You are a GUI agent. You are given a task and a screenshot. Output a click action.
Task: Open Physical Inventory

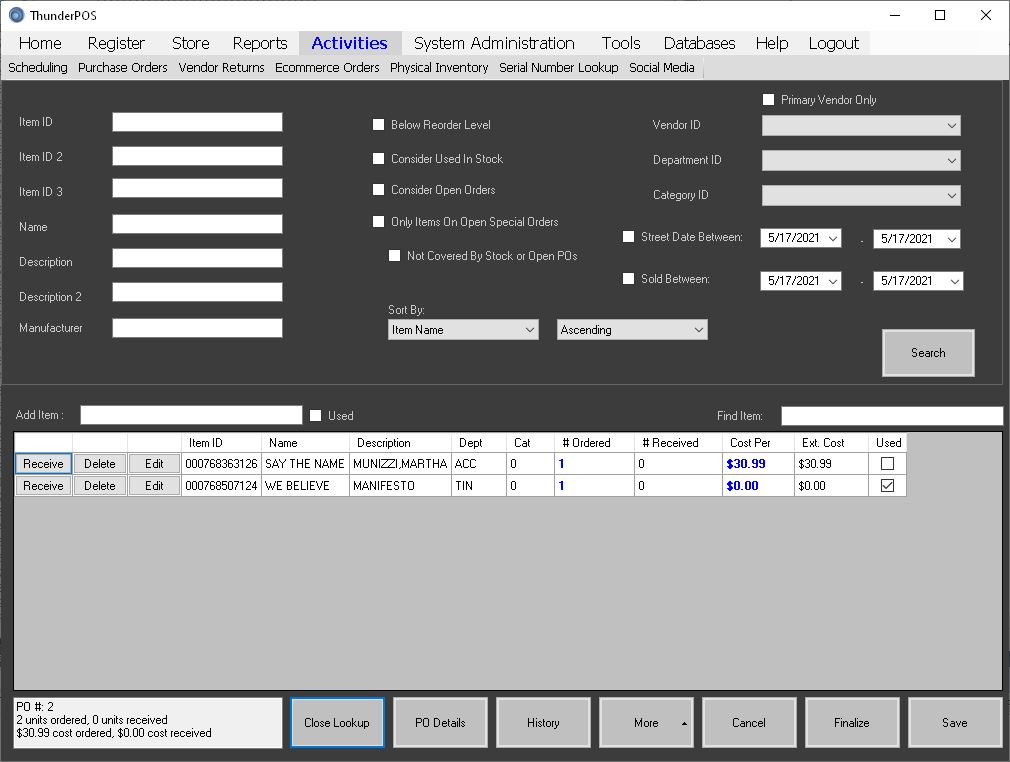(x=439, y=67)
